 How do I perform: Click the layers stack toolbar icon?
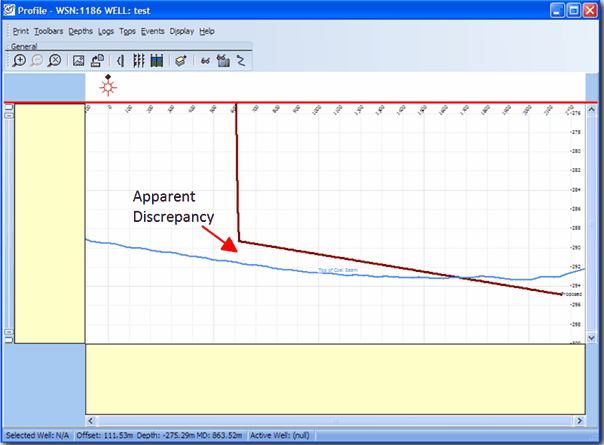[180, 61]
